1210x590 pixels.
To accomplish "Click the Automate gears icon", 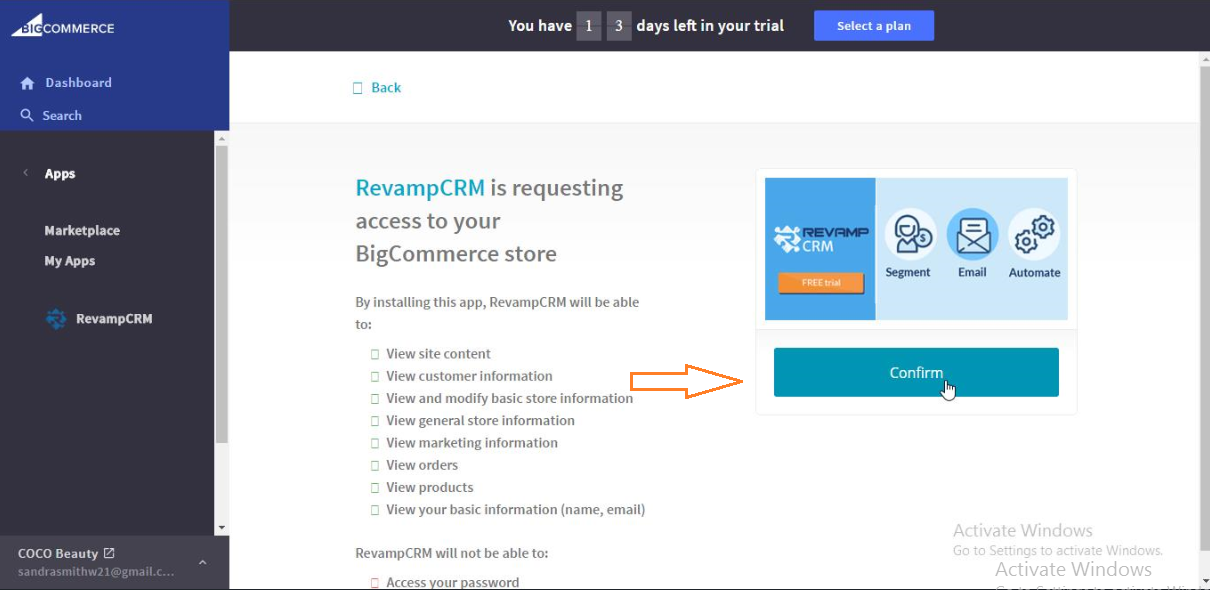I will coord(1034,234).
